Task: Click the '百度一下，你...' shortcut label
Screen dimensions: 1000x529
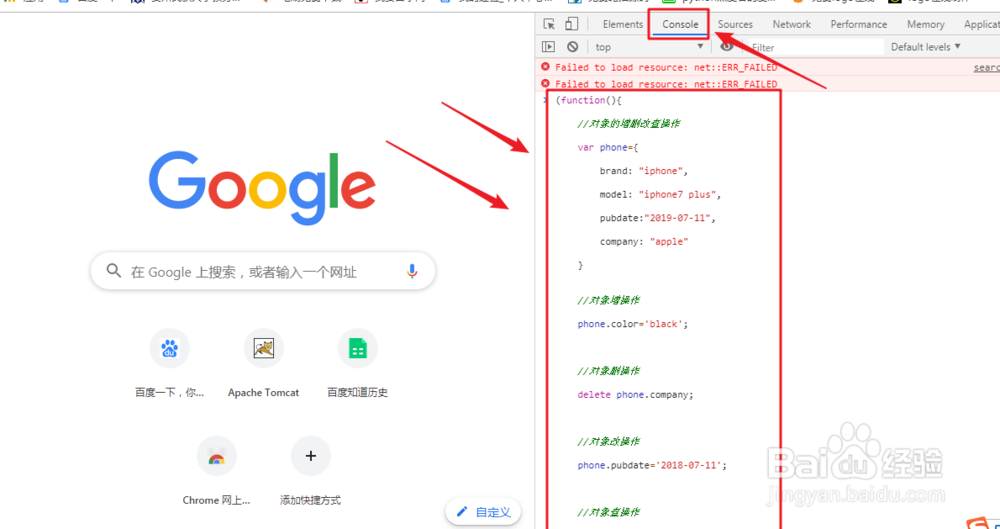Action: pos(170,392)
